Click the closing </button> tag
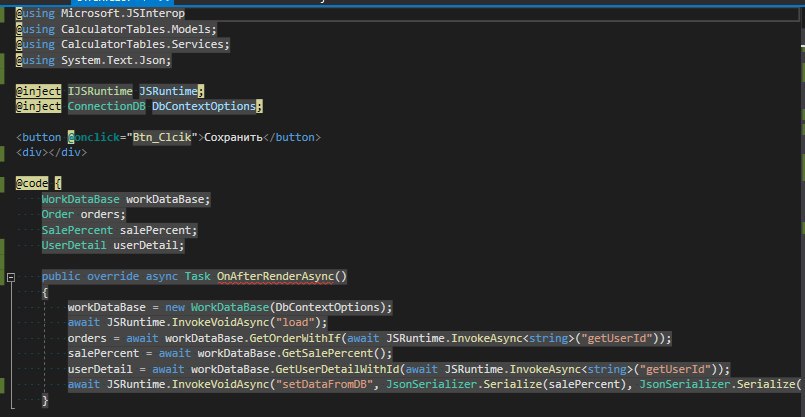805x417 pixels. pos(292,138)
